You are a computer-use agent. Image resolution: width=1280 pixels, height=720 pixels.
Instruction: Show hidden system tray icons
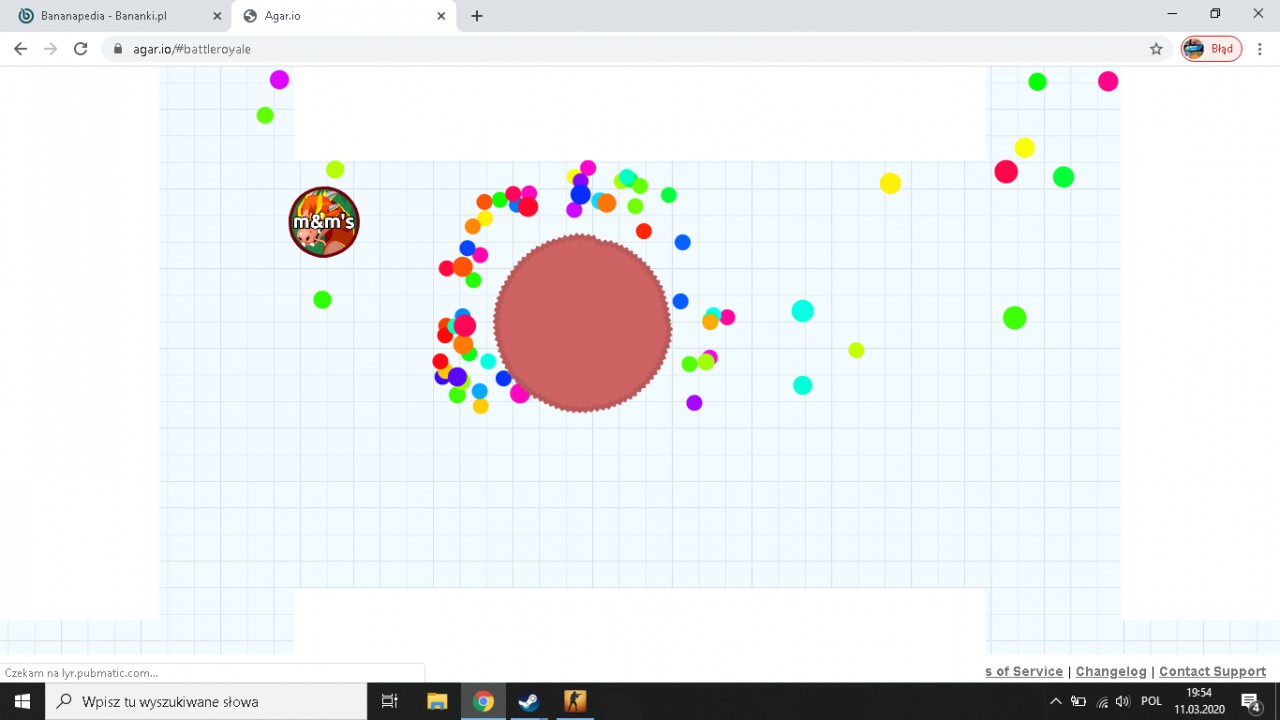[1055, 701]
